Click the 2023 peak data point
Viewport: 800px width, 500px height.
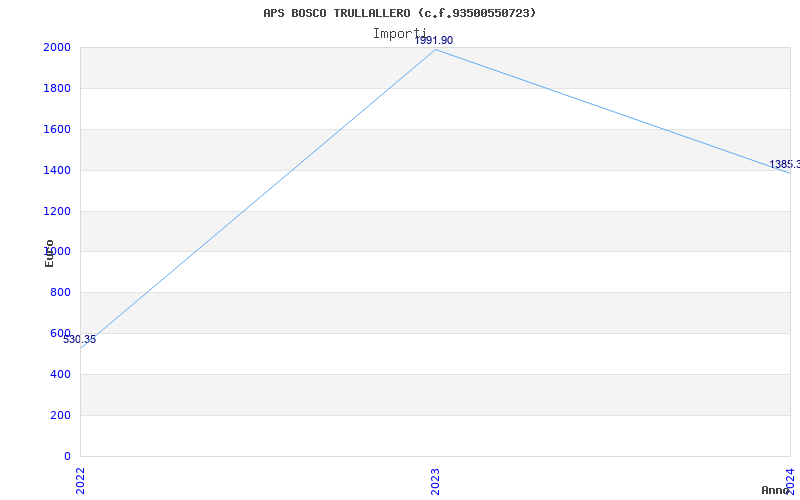(435, 49)
